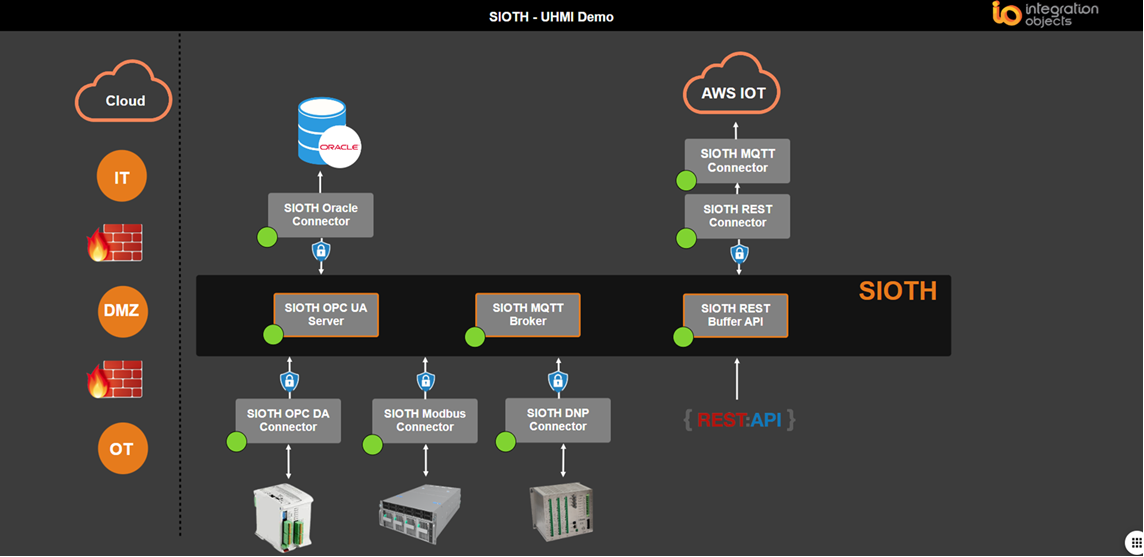The image size is (1144, 557).
Task: Open the SIOTH REST Buffer API box
Action: [x=736, y=315]
